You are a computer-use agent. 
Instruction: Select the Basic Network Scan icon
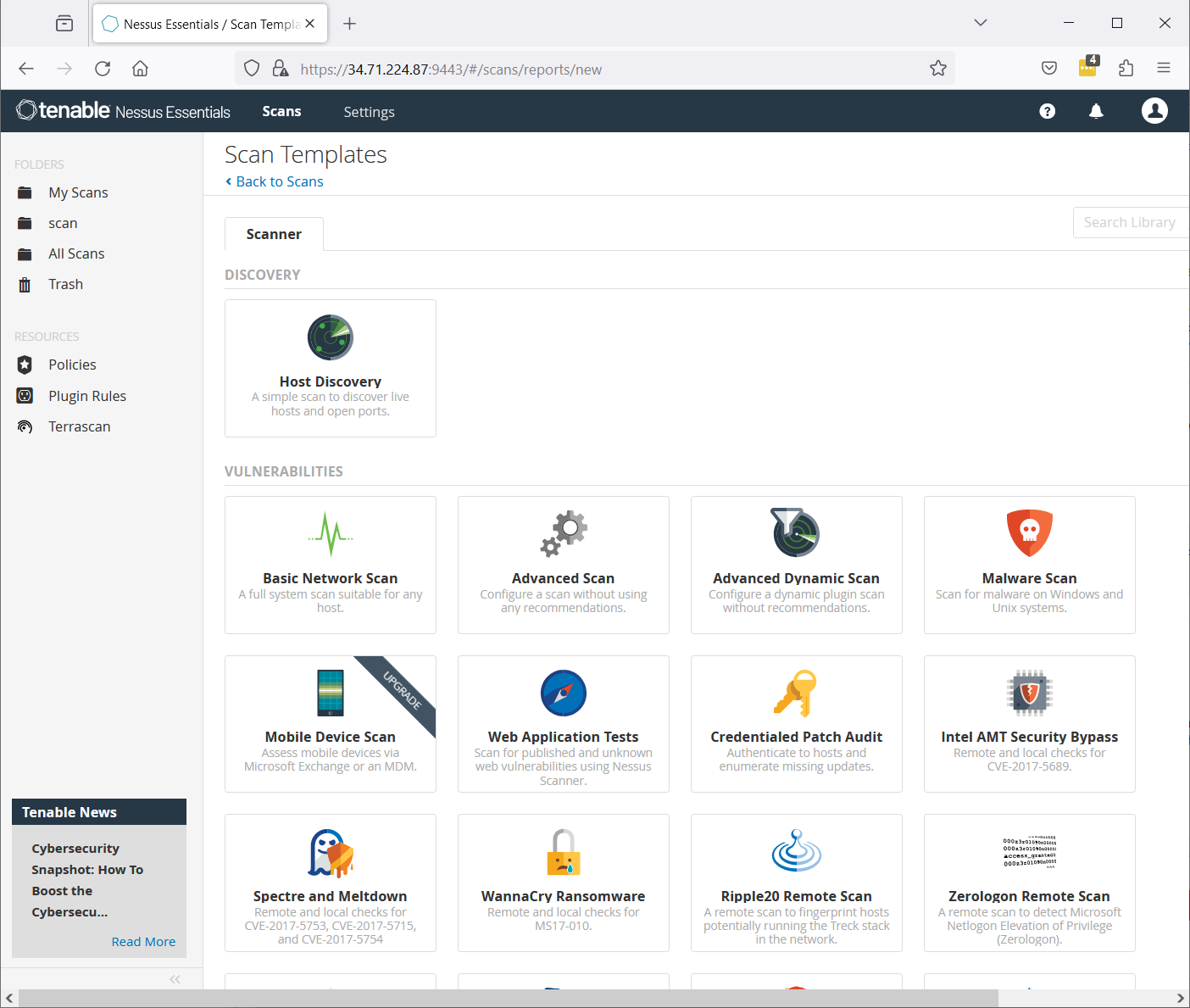pos(330,534)
